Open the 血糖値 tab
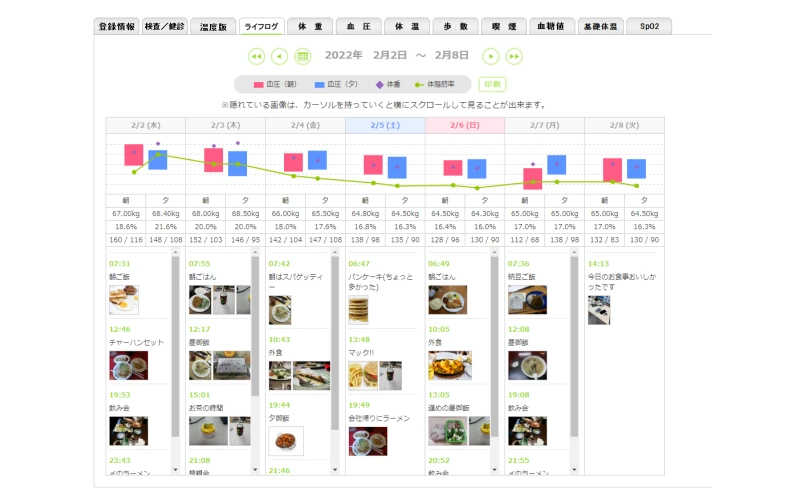 (554, 27)
